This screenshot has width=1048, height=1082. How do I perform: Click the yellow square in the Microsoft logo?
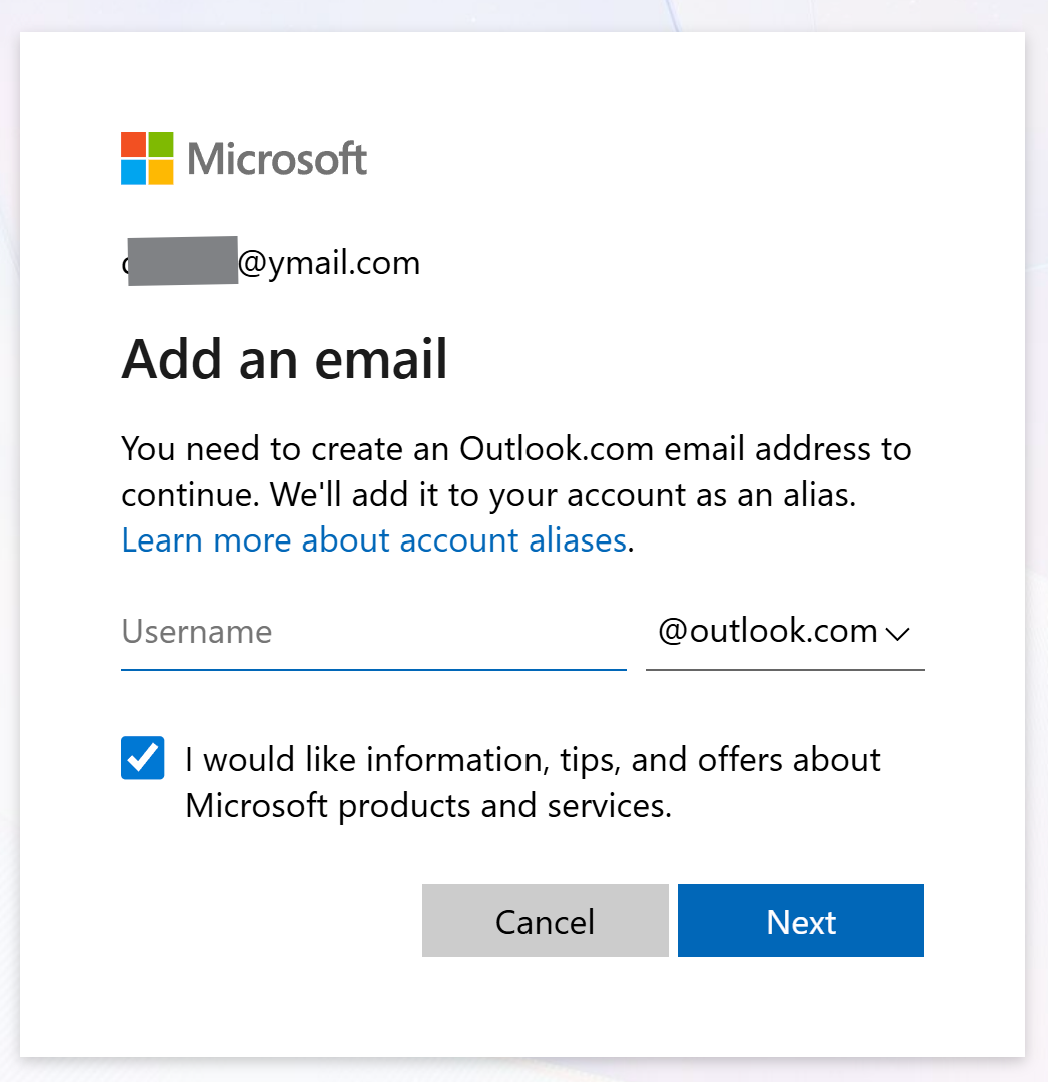161,173
